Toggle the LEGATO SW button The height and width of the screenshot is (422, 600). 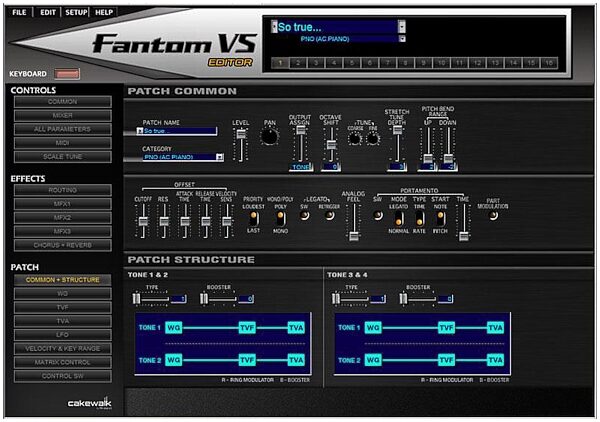(305, 215)
